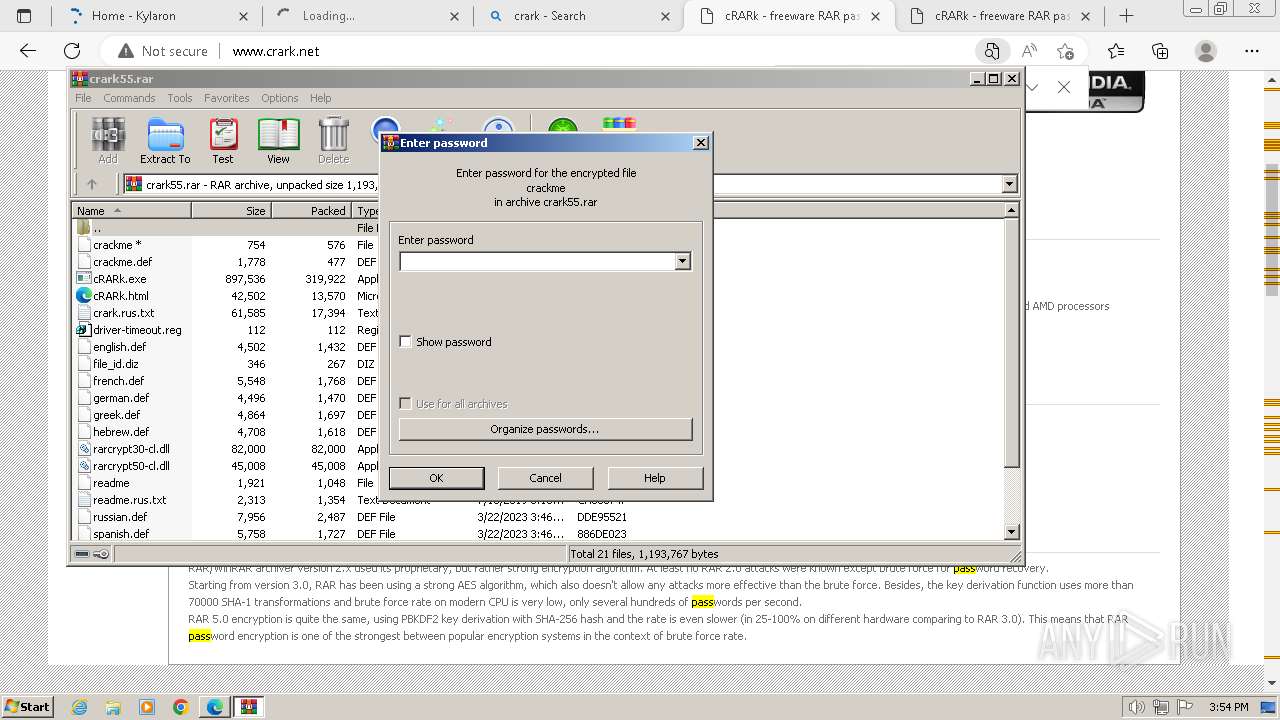
Task: Open Edge Collections icon
Action: (x=1160, y=51)
